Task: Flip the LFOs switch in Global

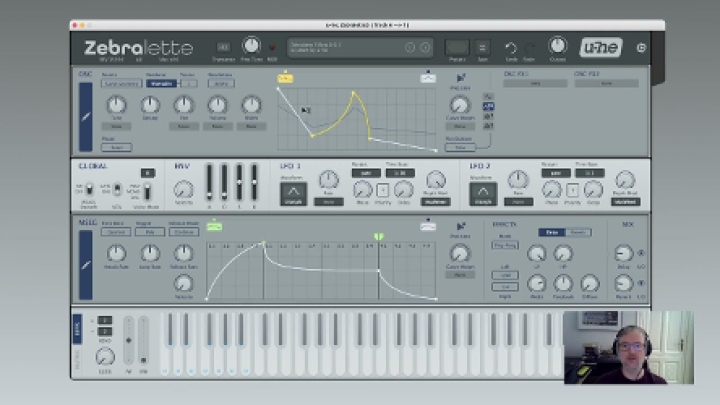Action: point(118,189)
